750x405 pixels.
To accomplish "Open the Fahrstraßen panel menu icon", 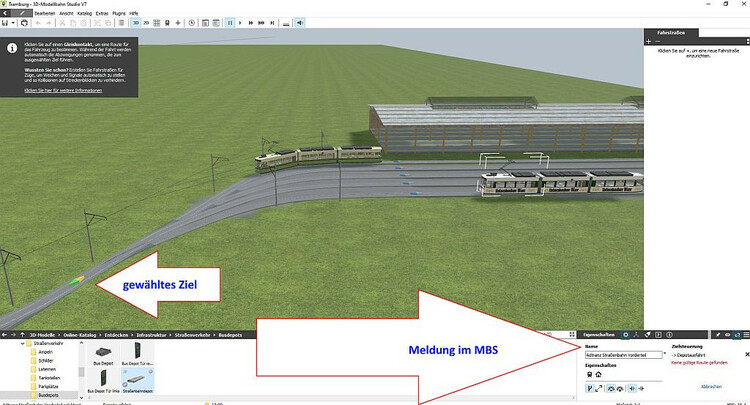I will 748,42.
